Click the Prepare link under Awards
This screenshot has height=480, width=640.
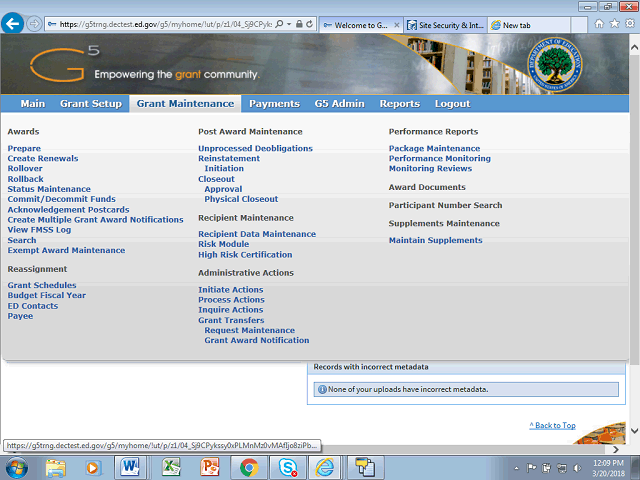(24, 149)
